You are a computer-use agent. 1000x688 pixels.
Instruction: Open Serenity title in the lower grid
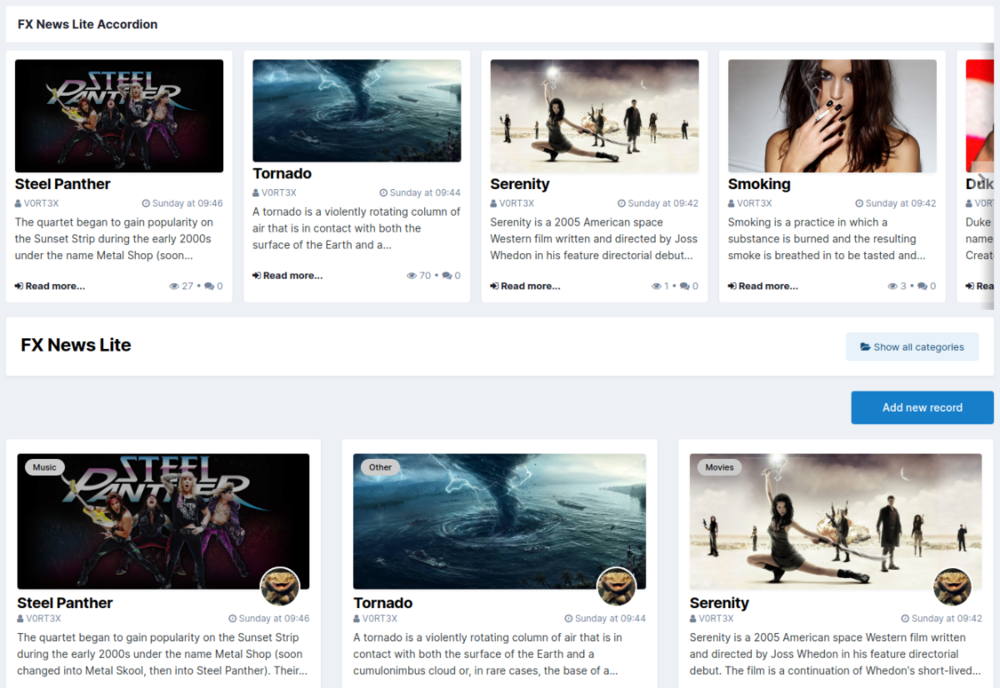[719, 603]
